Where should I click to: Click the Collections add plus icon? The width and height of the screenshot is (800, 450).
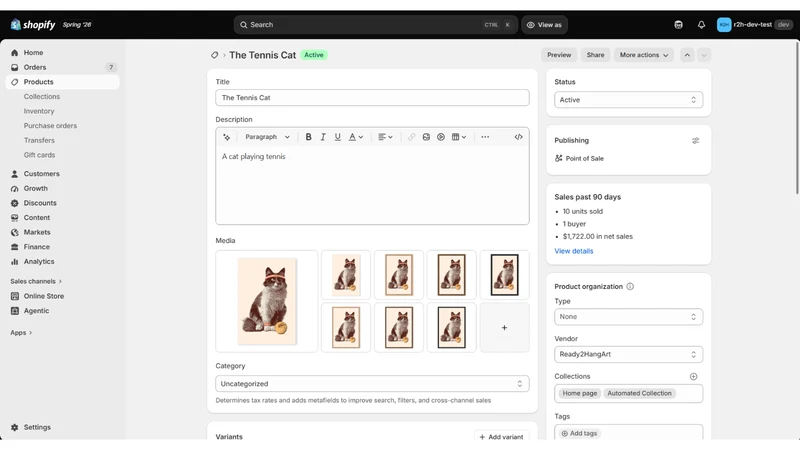[x=693, y=377]
